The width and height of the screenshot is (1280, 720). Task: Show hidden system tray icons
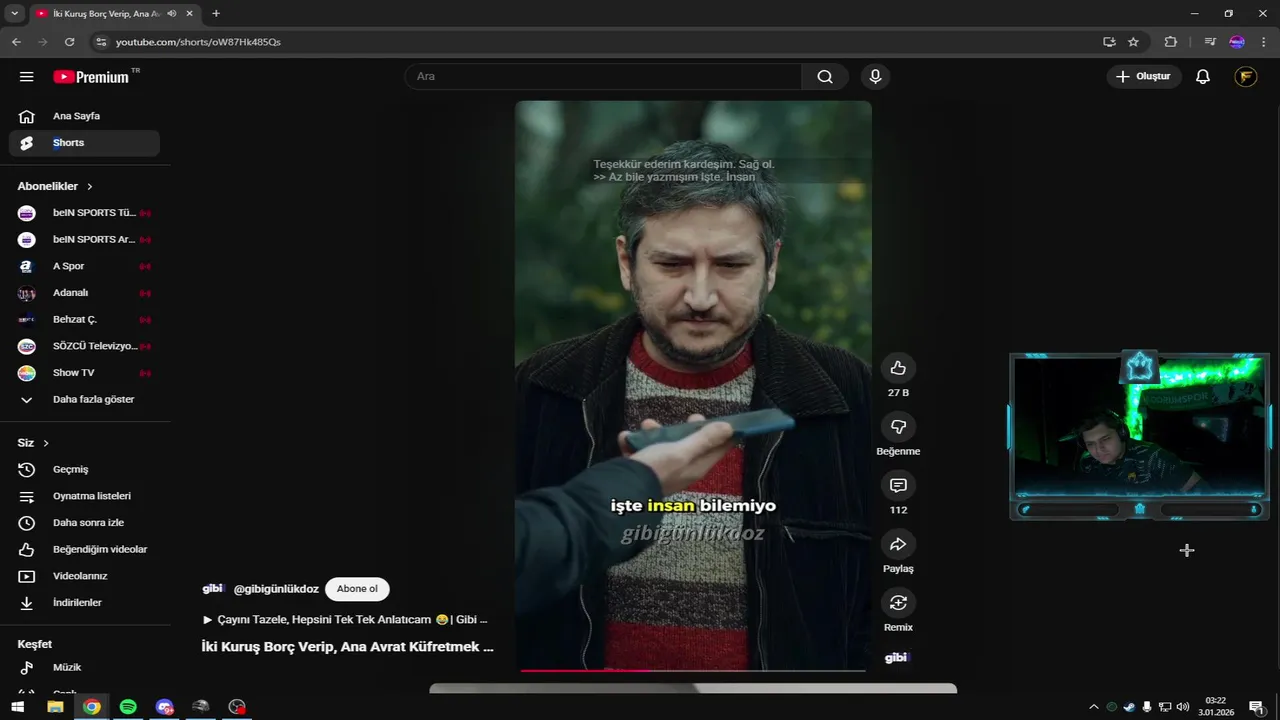(x=1094, y=707)
